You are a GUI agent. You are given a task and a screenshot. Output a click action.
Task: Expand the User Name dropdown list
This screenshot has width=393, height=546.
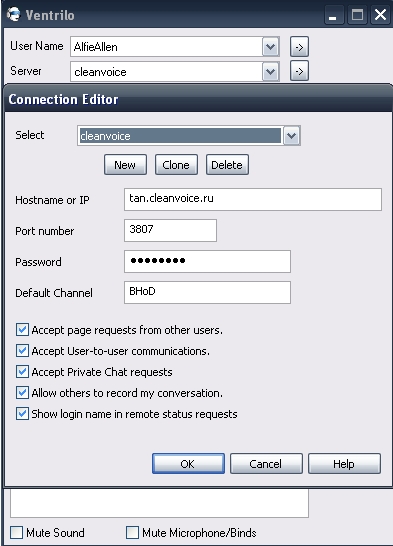tap(270, 47)
